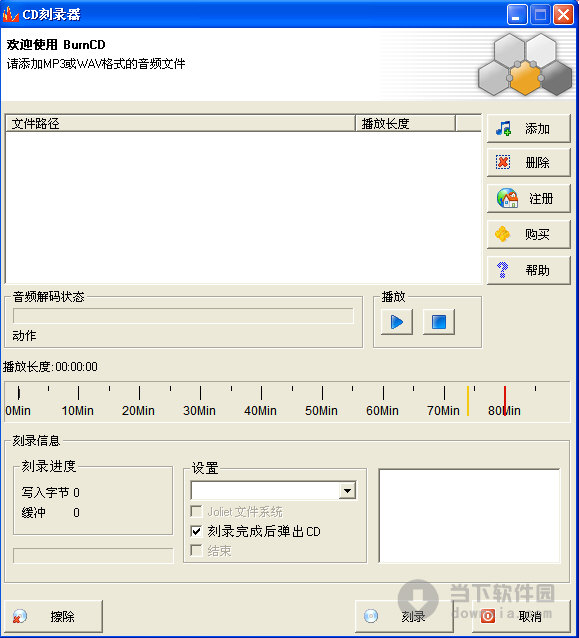579x638 pixels.
Task: Click the 播放长度 column header
Action: coord(405,123)
